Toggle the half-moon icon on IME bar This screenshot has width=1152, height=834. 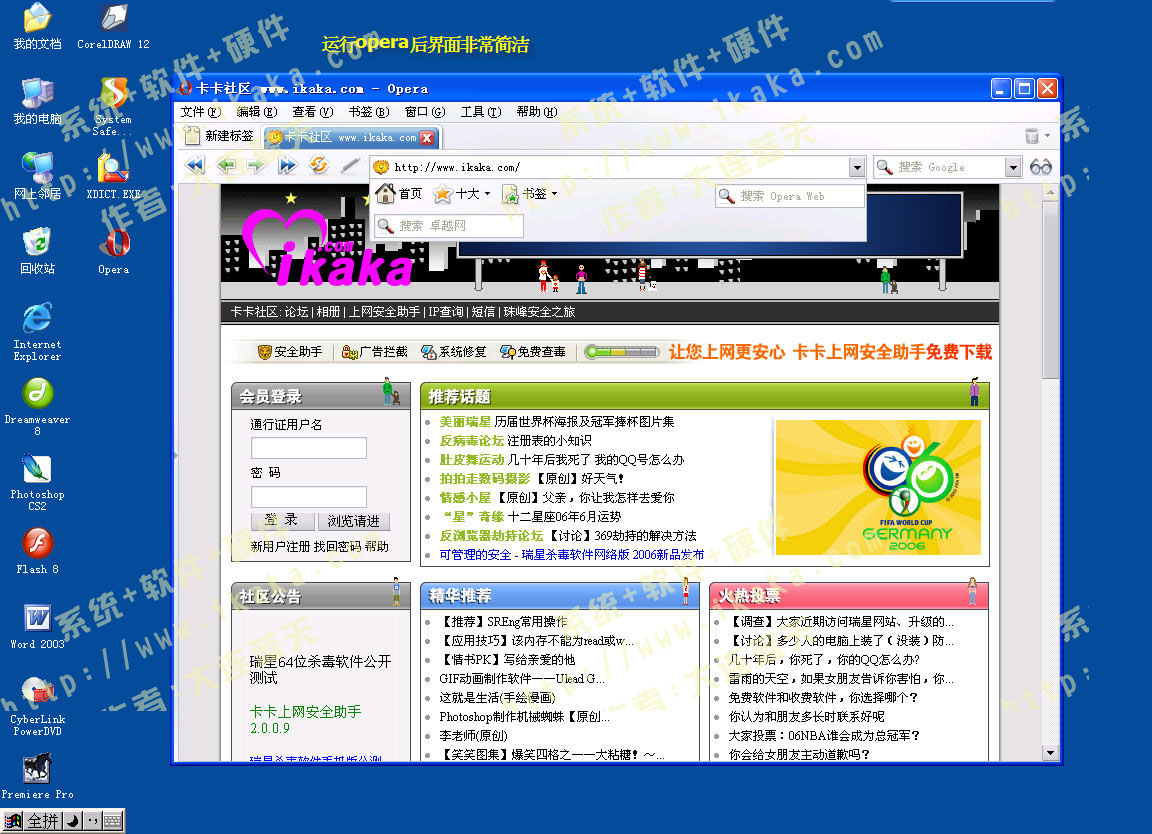tap(73, 821)
